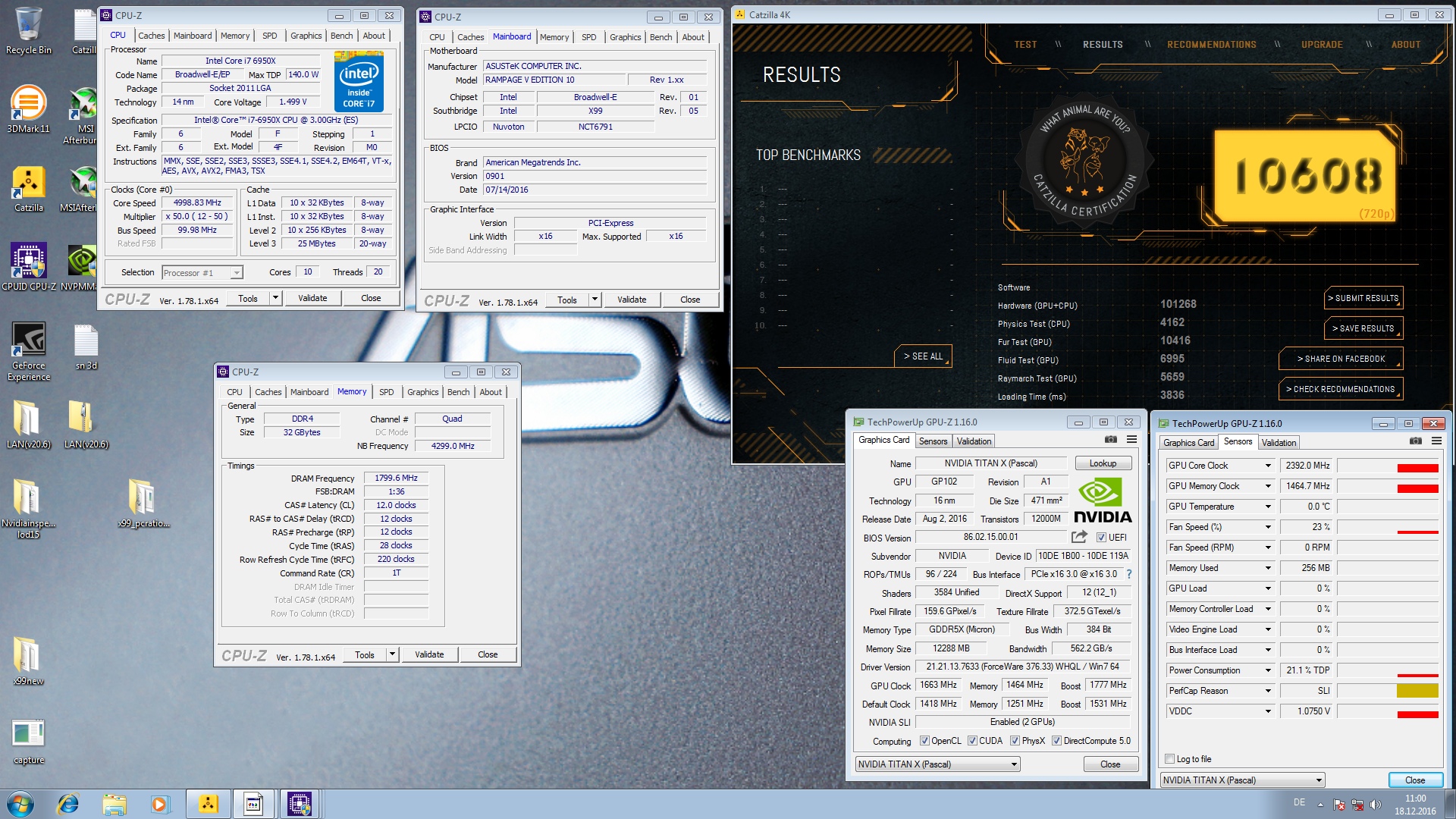
Task: Toggle the UEFI checkbox
Action: (x=1101, y=538)
